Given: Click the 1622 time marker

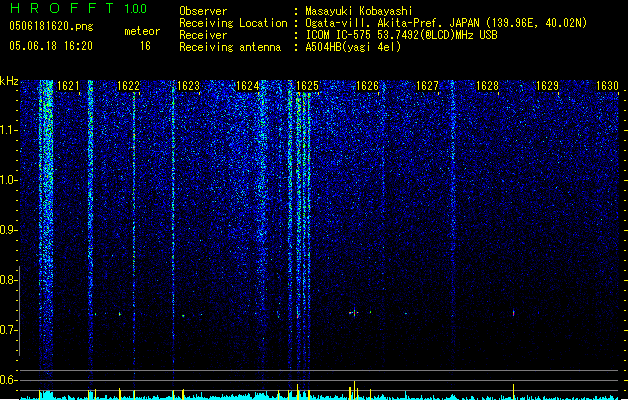Looking at the screenshot, I should 128,86.
